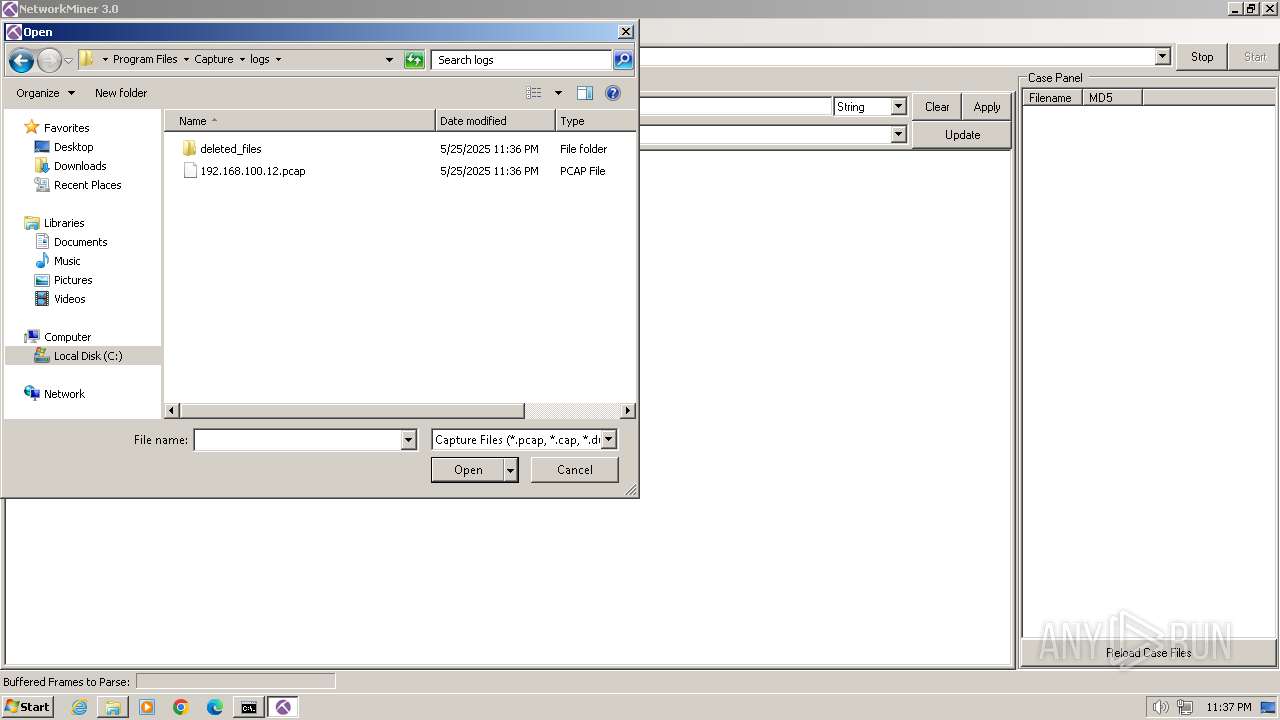The image size is (1280, 720).
Task: Expand the File name dropdown arrow
Action: [x=408, y=440]
